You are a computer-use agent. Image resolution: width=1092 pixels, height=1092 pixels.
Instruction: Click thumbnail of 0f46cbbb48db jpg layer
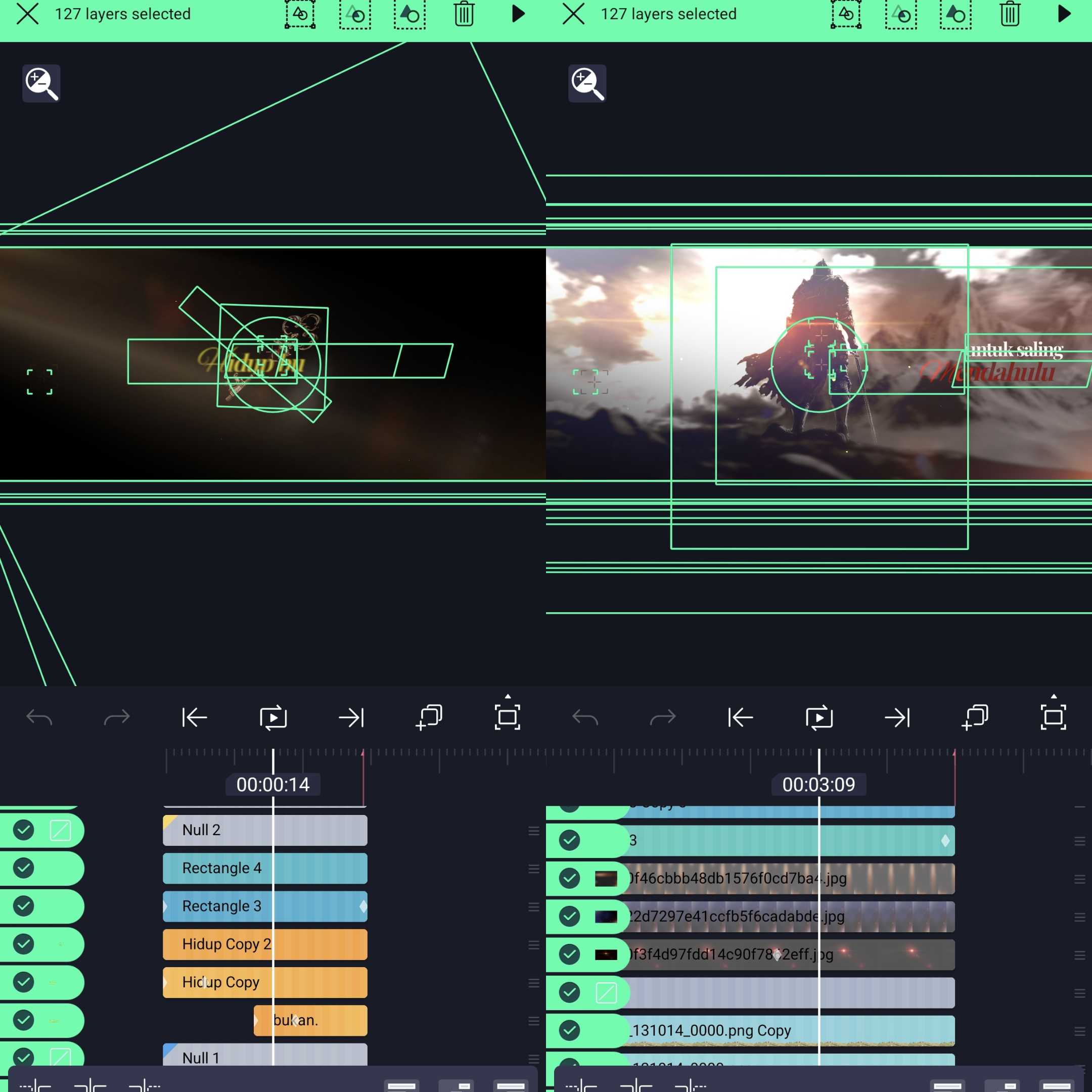pyautogui.click(x=606, y=878)
